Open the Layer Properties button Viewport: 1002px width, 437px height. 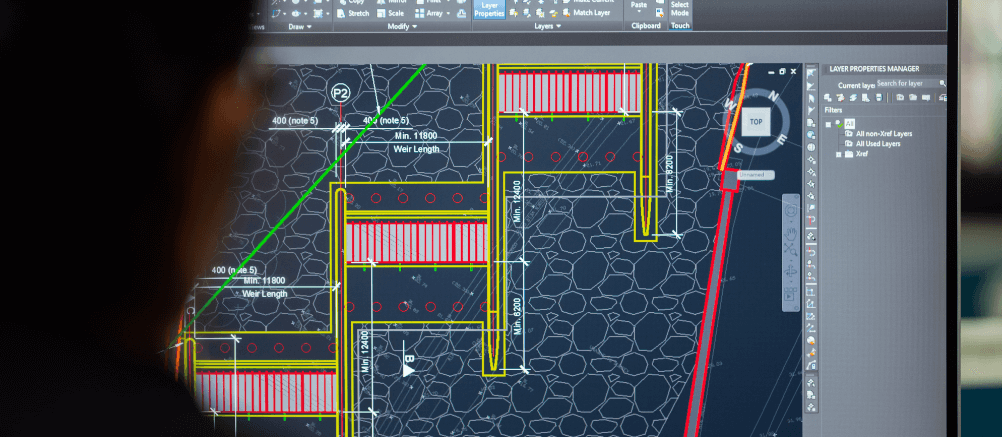[489, 10]
